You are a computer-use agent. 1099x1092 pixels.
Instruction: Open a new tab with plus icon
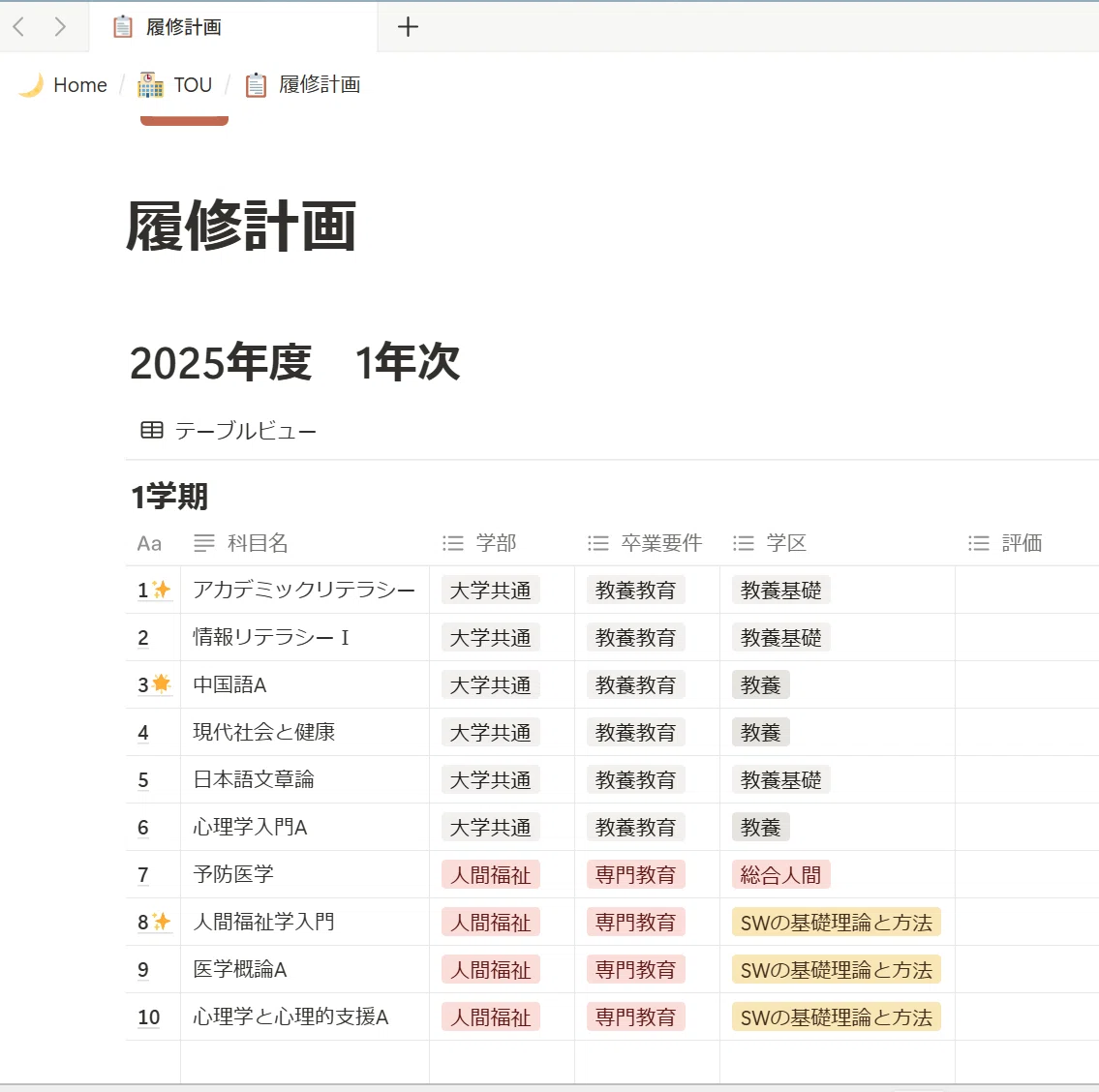point(408,27)
